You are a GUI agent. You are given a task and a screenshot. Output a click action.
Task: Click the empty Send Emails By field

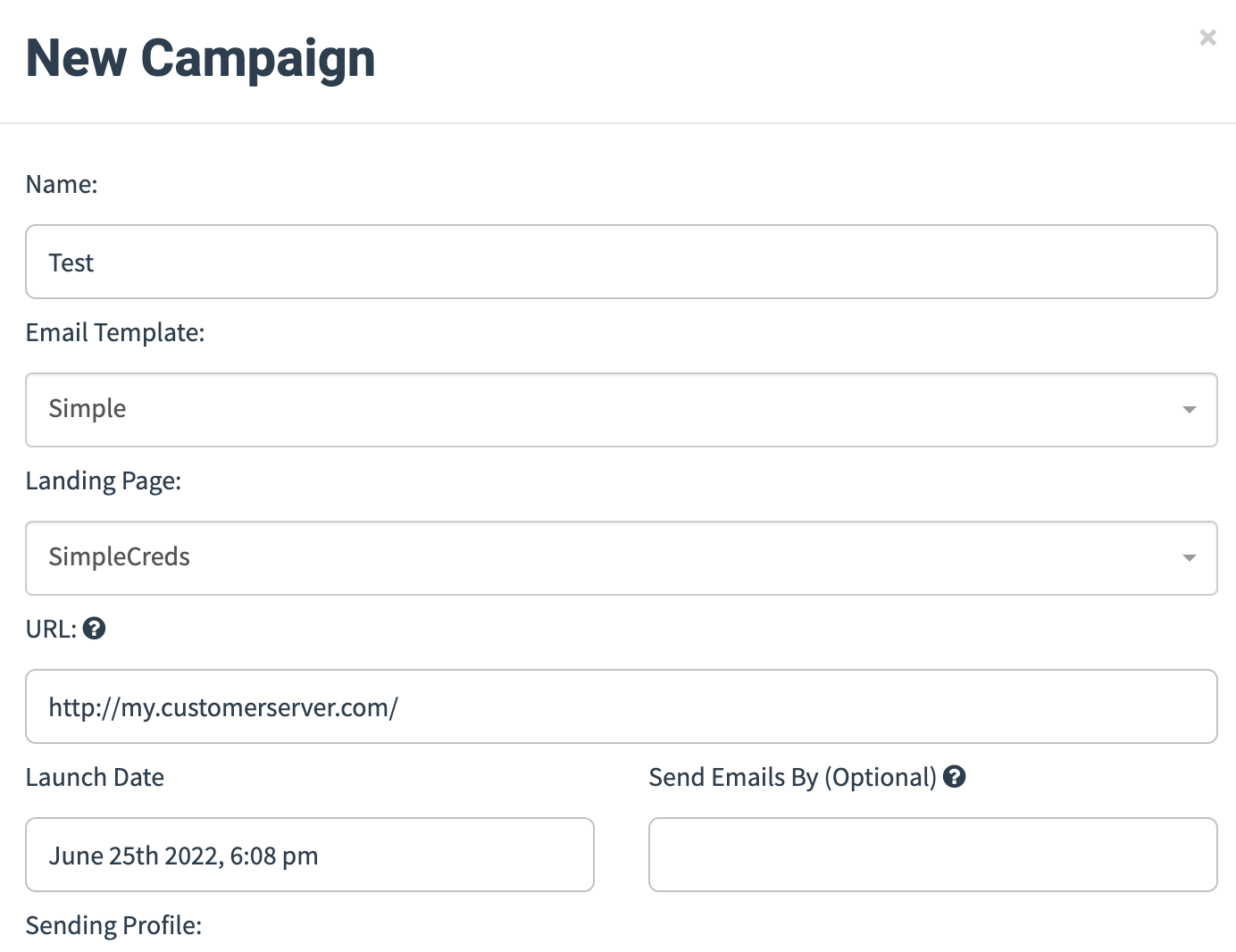click(x=932, y=855)
